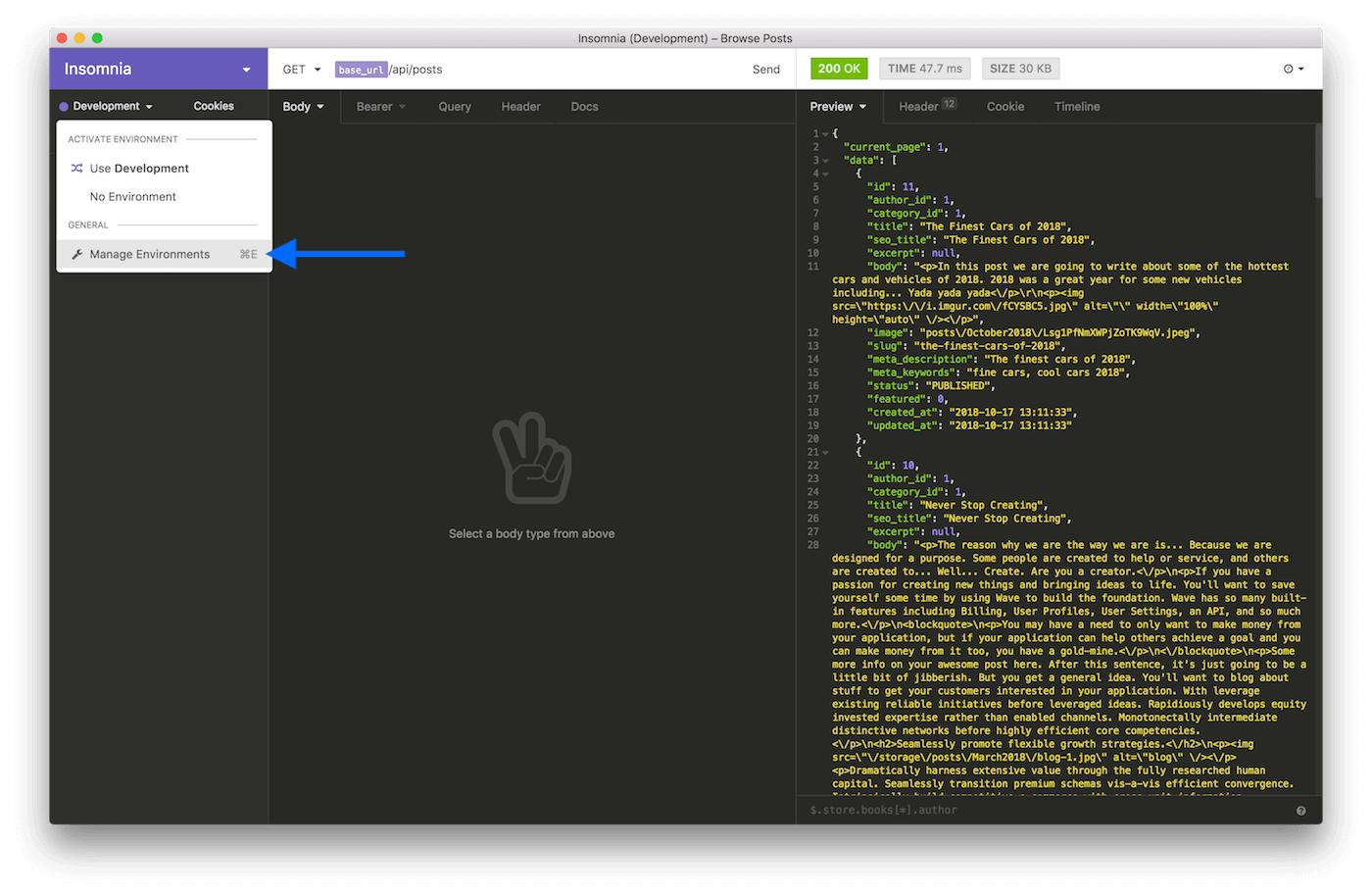Viewport: 1372px width, 895px height.
Task: Click the help question mark icon
Action: [x=1301, y=811]
